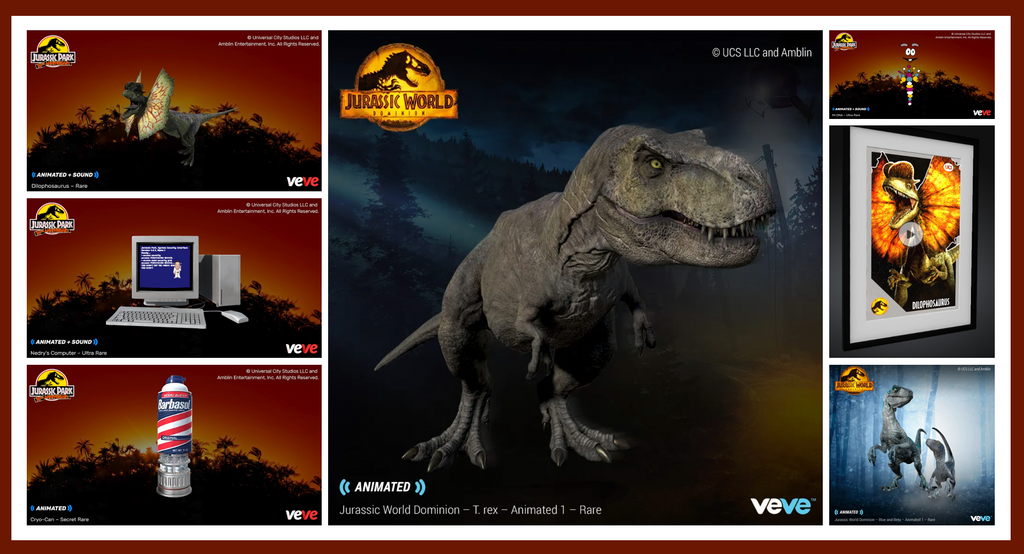Click the 'Jurassic World Dominion – T. rex – Animated 1 – Rare' caption

point(470,510)
